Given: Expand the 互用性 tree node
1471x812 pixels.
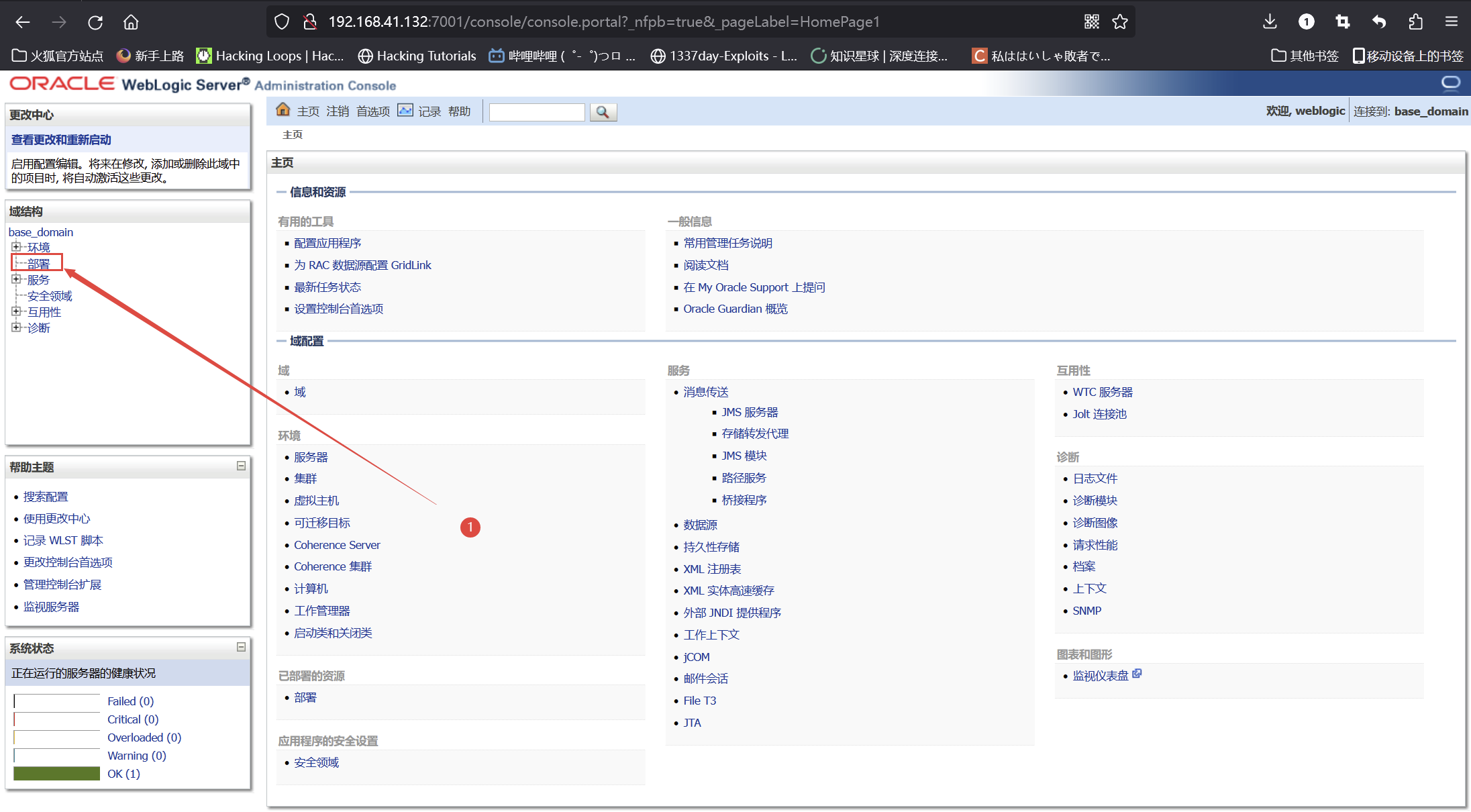Looking at the screenshot, I should [x=16, y=311].
